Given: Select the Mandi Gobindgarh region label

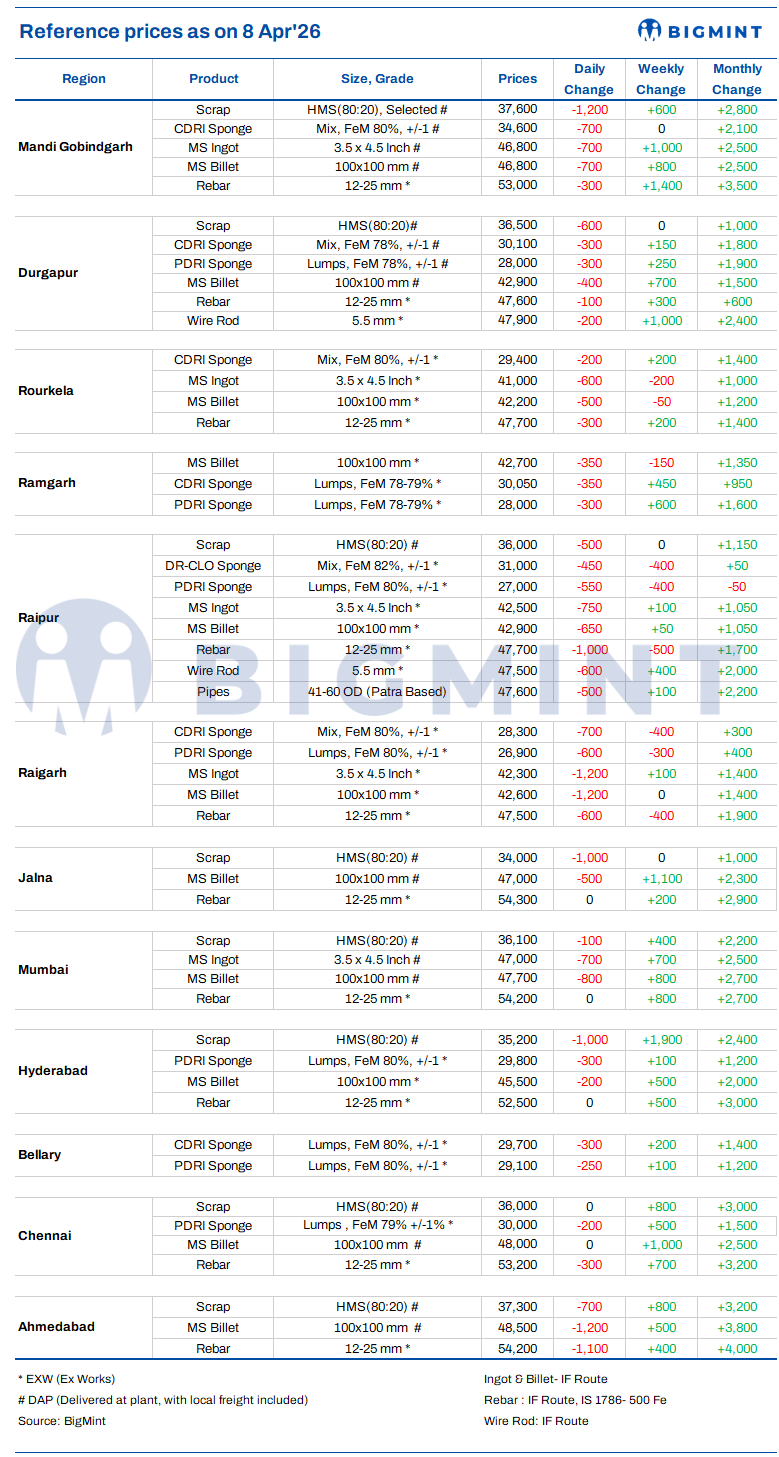Looking at the screenshot, I should click(x=75, y=147).
